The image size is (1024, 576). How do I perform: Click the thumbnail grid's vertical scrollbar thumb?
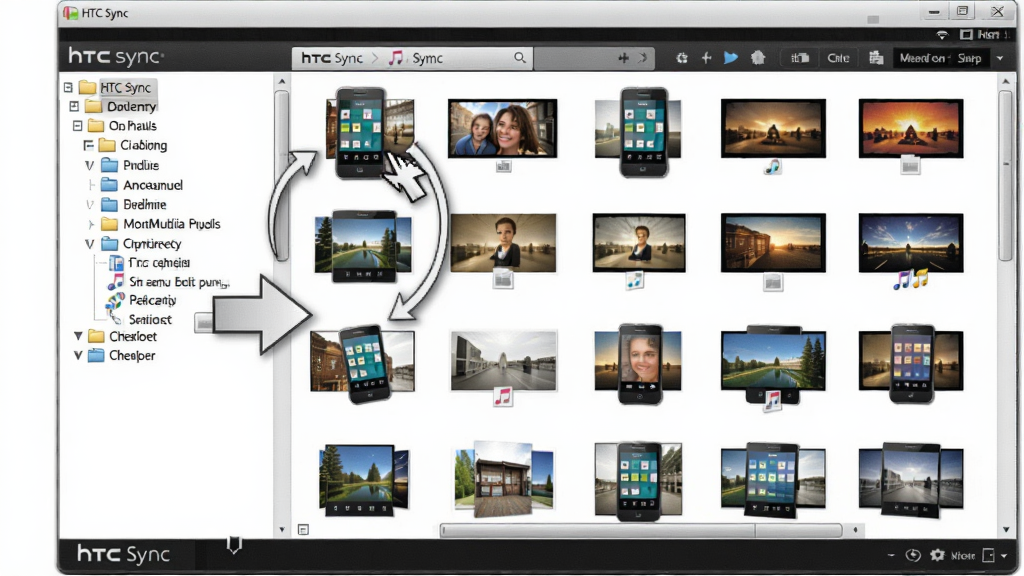(x=1006, y=175)
